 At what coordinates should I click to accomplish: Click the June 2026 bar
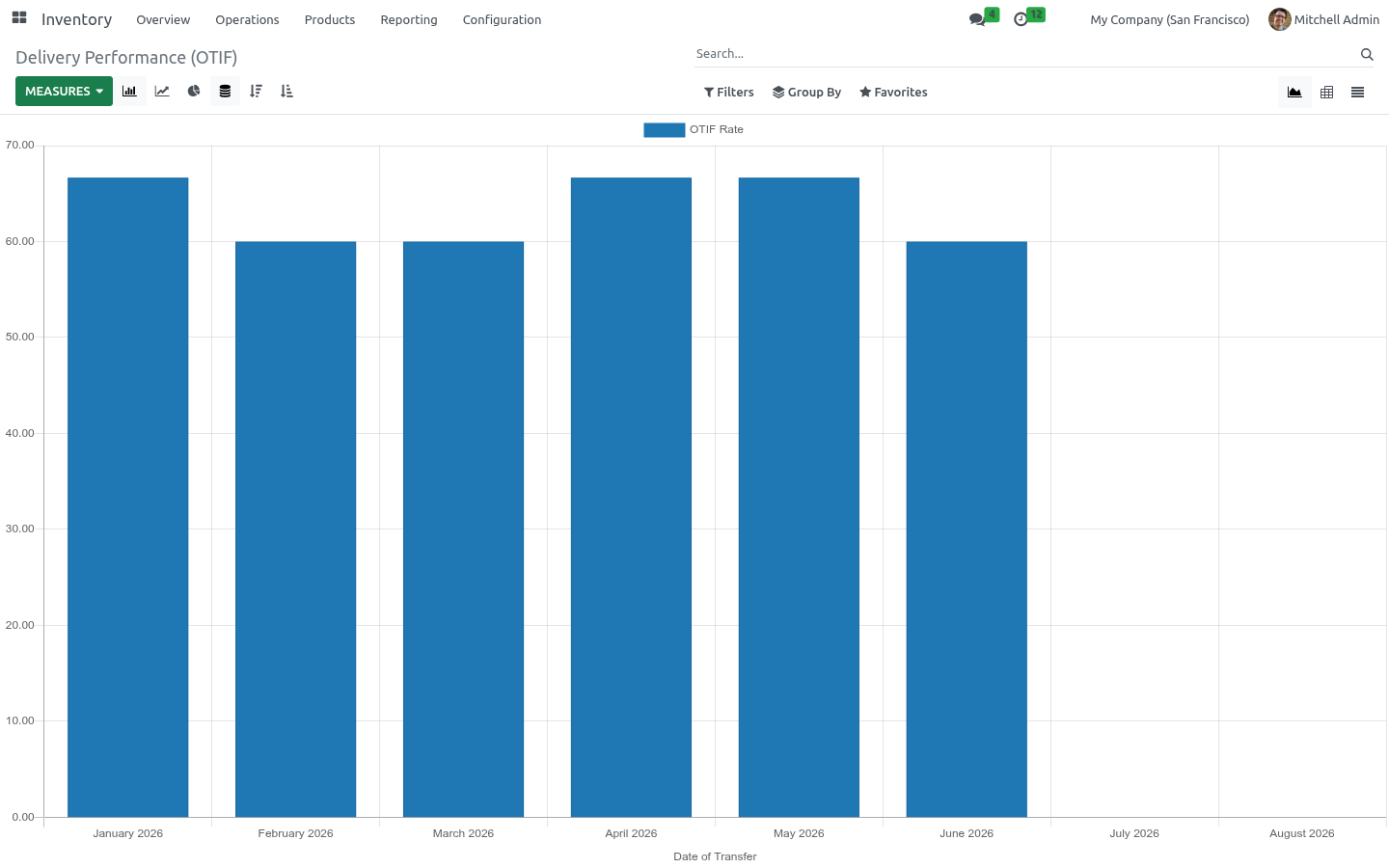coord(967,529)
